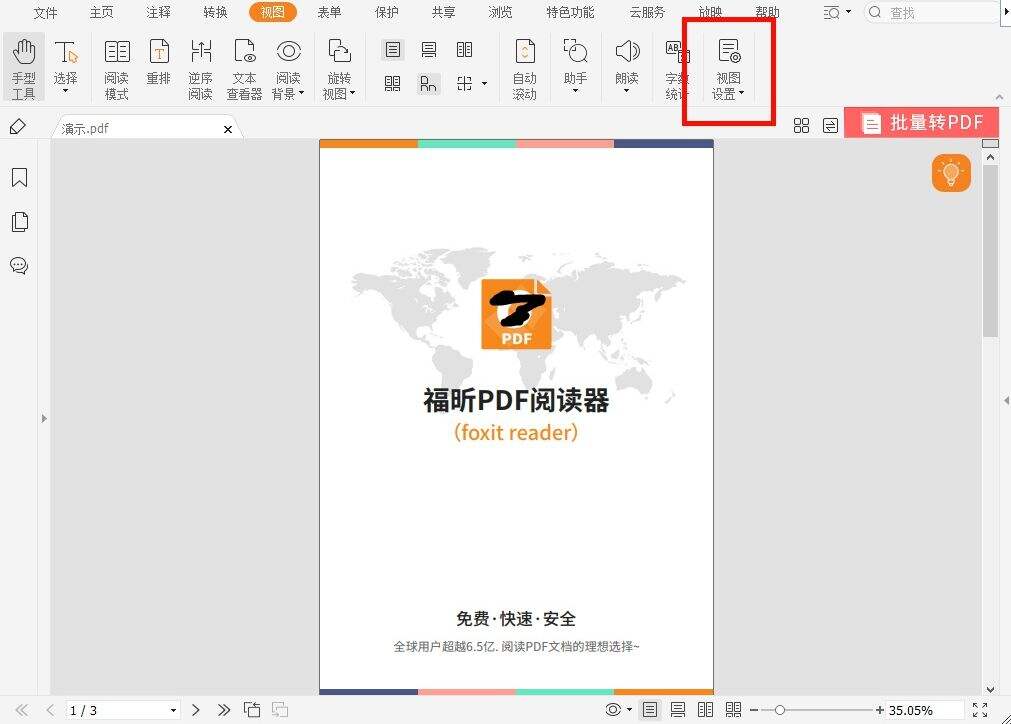This screenshot has height=724, width=1011.
Task: Toggle the comments panel in sidebar
Action: click(20, 266)
